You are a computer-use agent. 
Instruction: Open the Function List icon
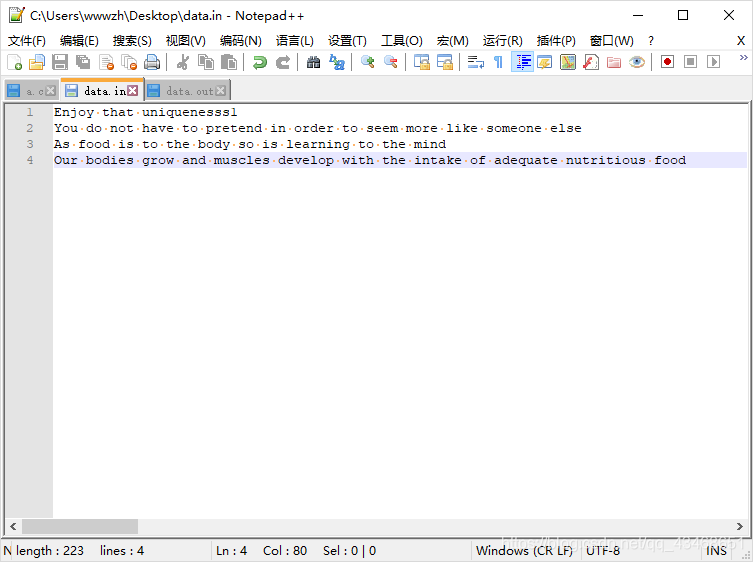pyautogui.click(x=591, y=62)
